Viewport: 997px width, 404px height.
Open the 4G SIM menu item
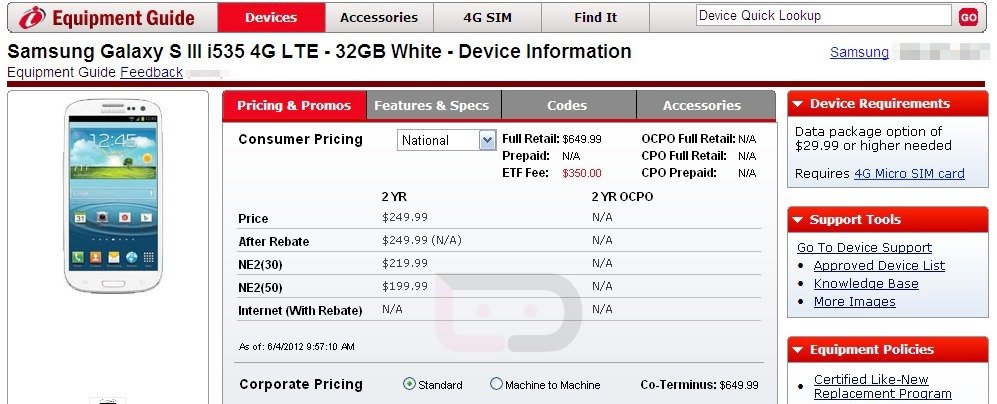pyautogui.click(x=487, y=17)
